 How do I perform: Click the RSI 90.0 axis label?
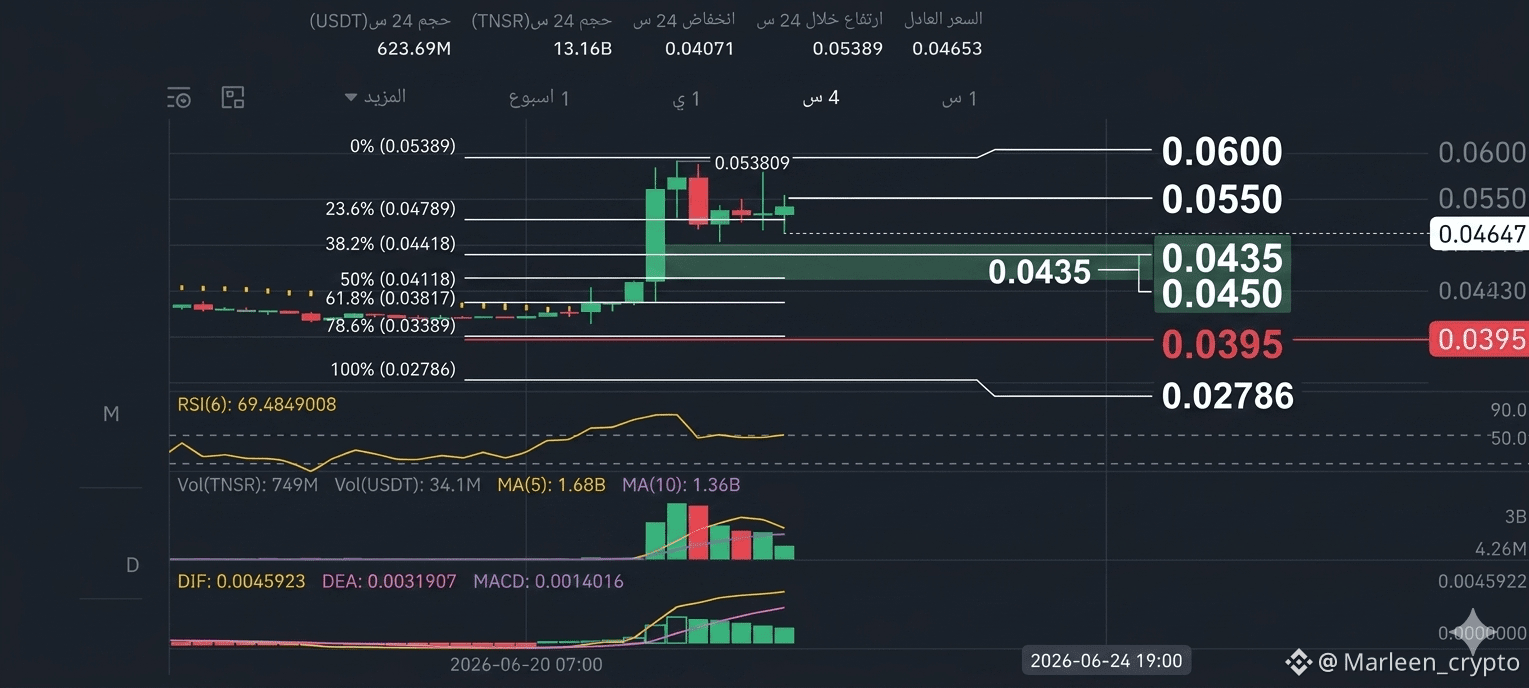(x=1508, y=410)
